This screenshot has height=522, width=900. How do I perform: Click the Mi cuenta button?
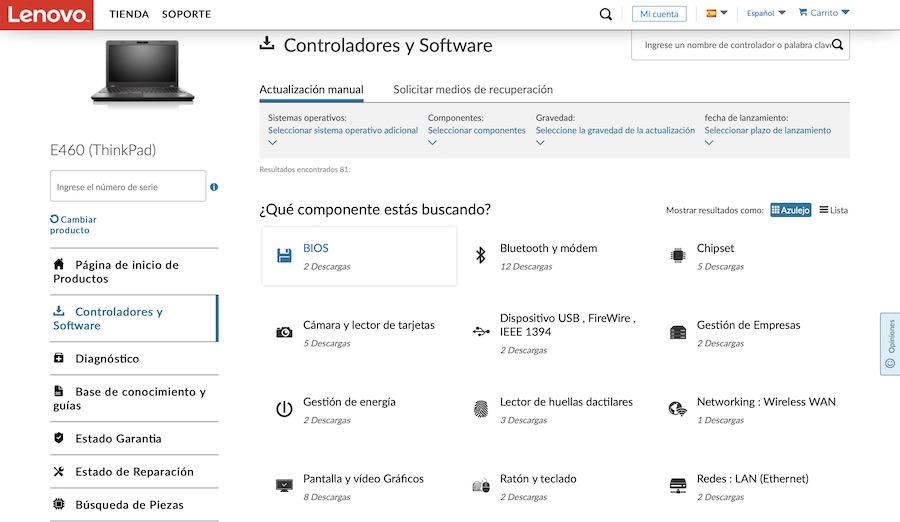[659, 14]
